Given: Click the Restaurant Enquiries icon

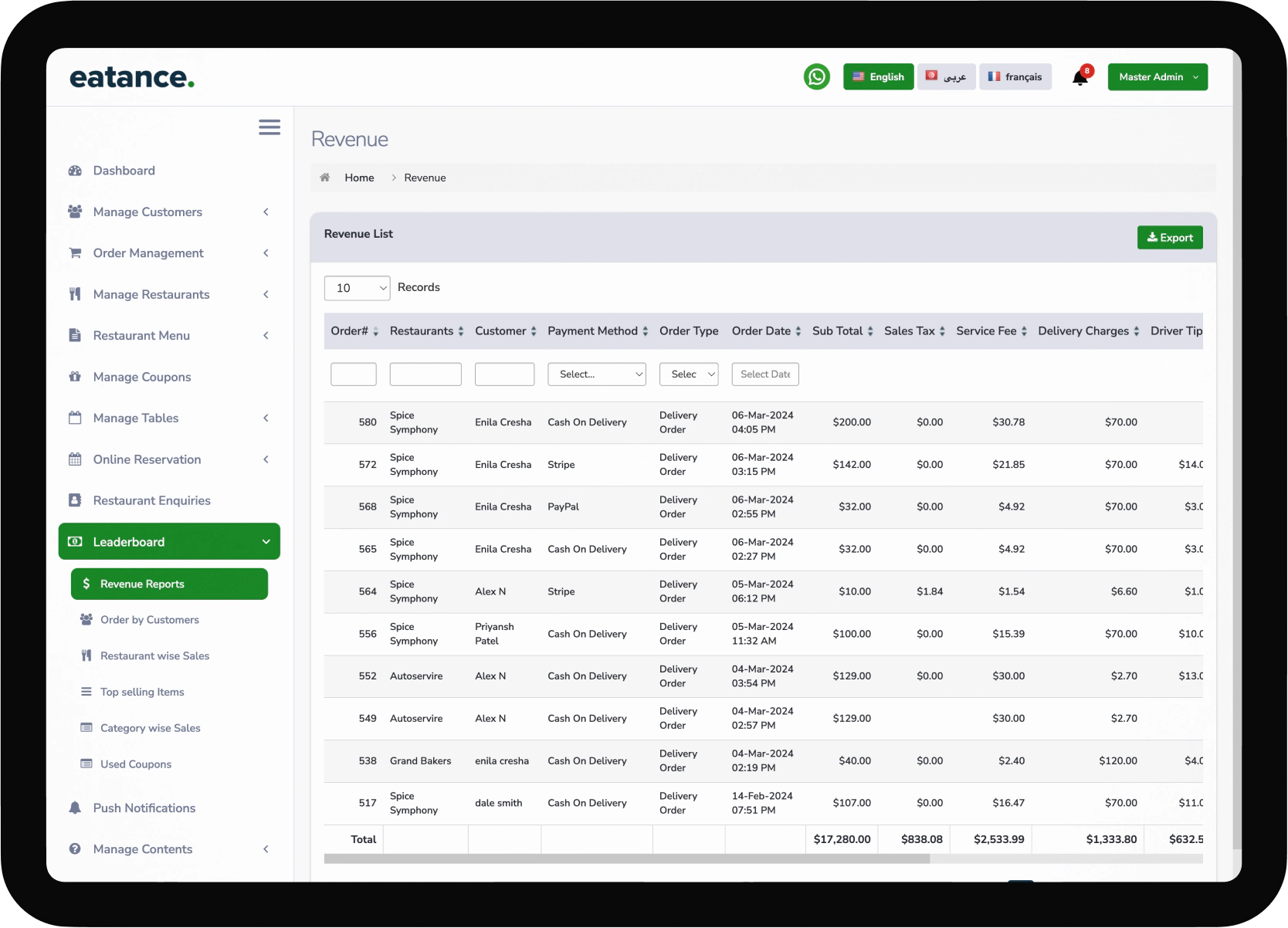Looking at the screenshot, I should [x=75, y=500].
